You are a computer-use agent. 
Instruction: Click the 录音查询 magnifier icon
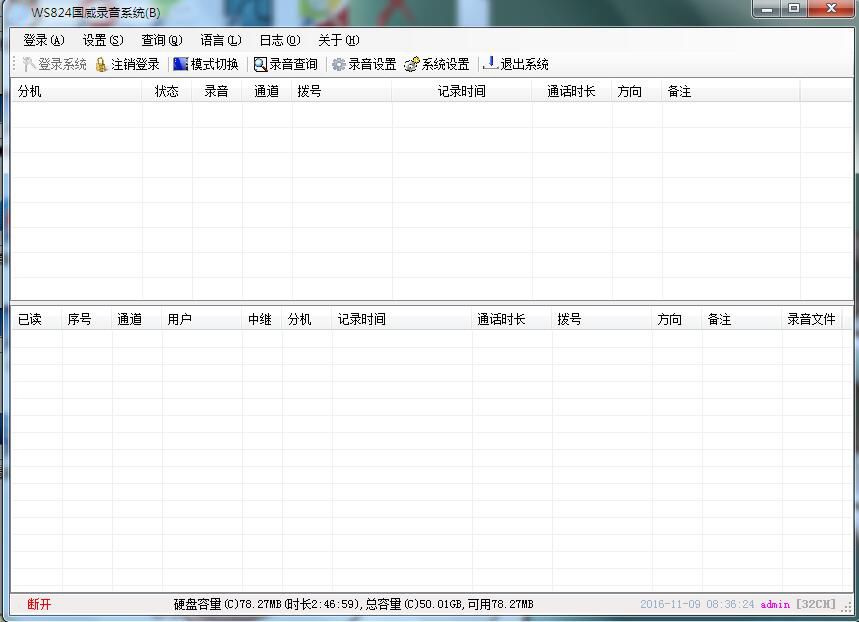click(260, 65)
